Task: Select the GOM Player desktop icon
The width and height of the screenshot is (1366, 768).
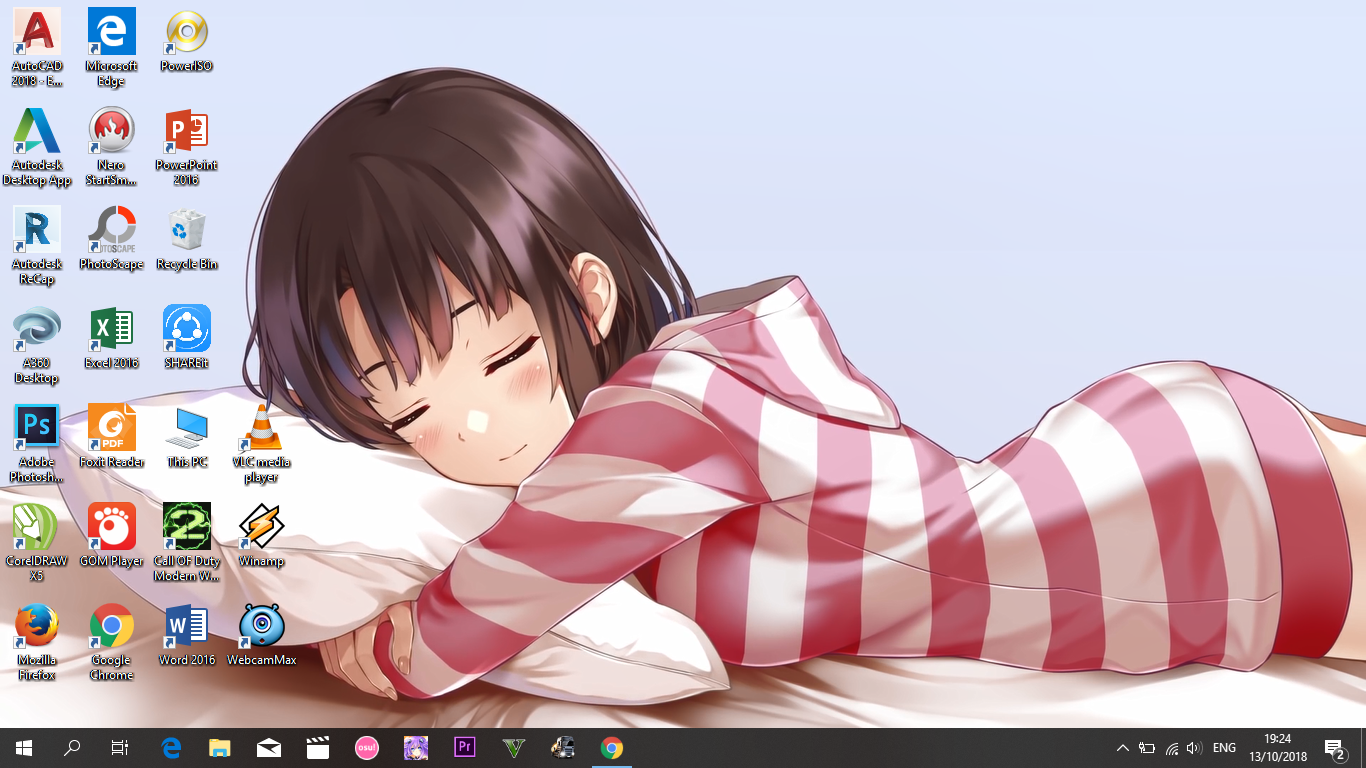Action: 112,535
